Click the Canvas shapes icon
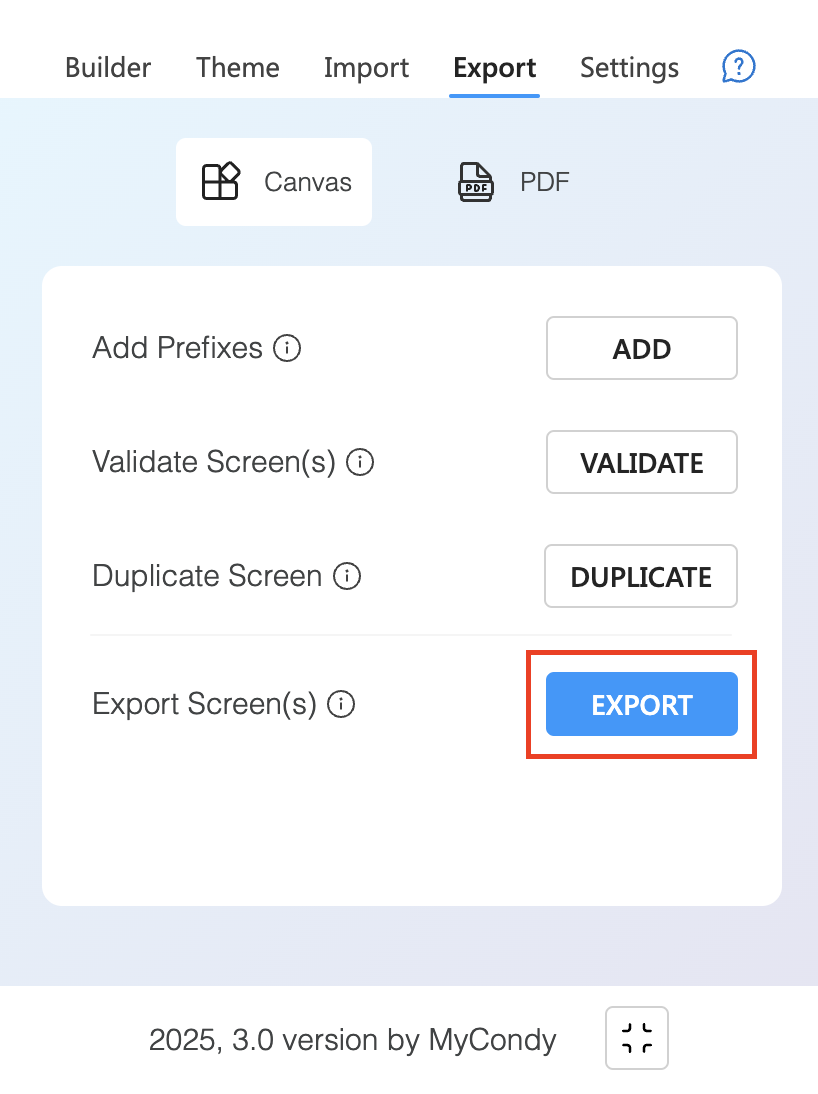This screenshot has height=1094, width=818. coord(221,181)
